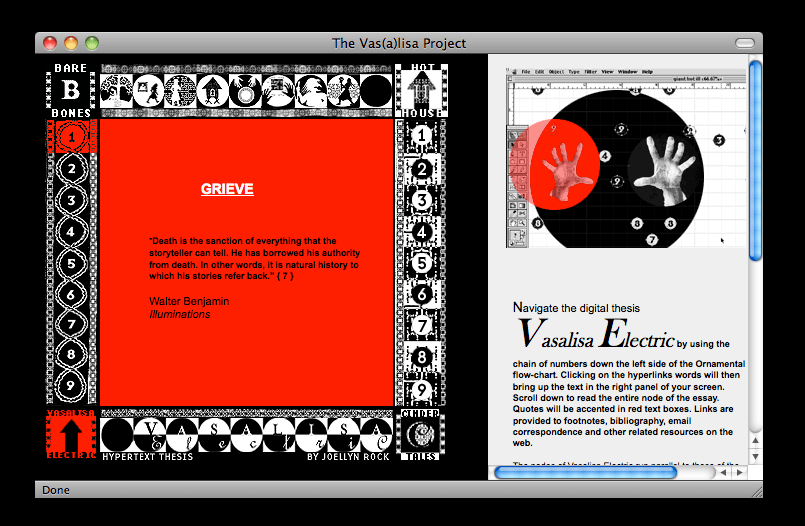805x526 pixels.
Task: Click the horizontal scrollbar thumb in the right panel
Action: point(585,472)
